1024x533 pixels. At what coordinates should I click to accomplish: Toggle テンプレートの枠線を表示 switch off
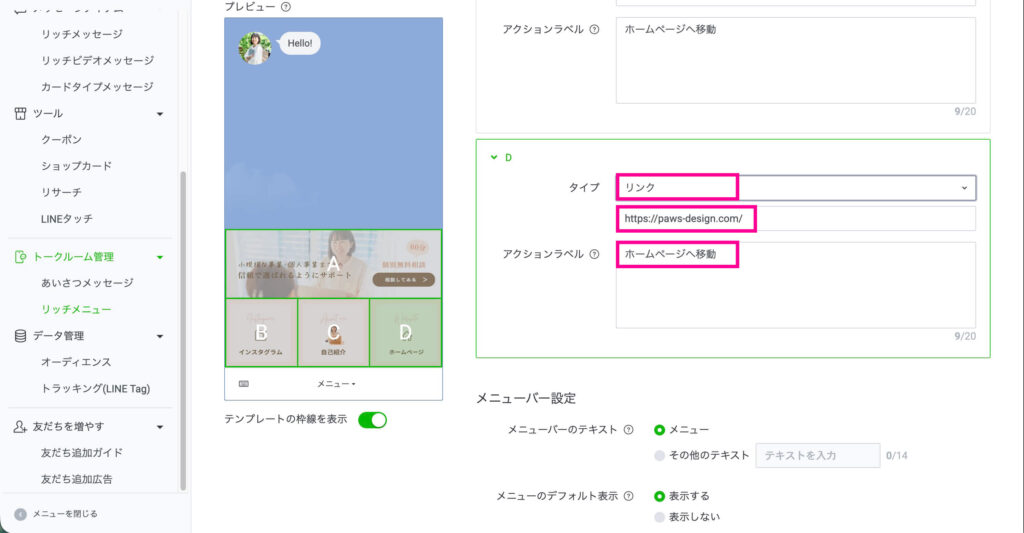pyautogui.click(x=372, y=420)
